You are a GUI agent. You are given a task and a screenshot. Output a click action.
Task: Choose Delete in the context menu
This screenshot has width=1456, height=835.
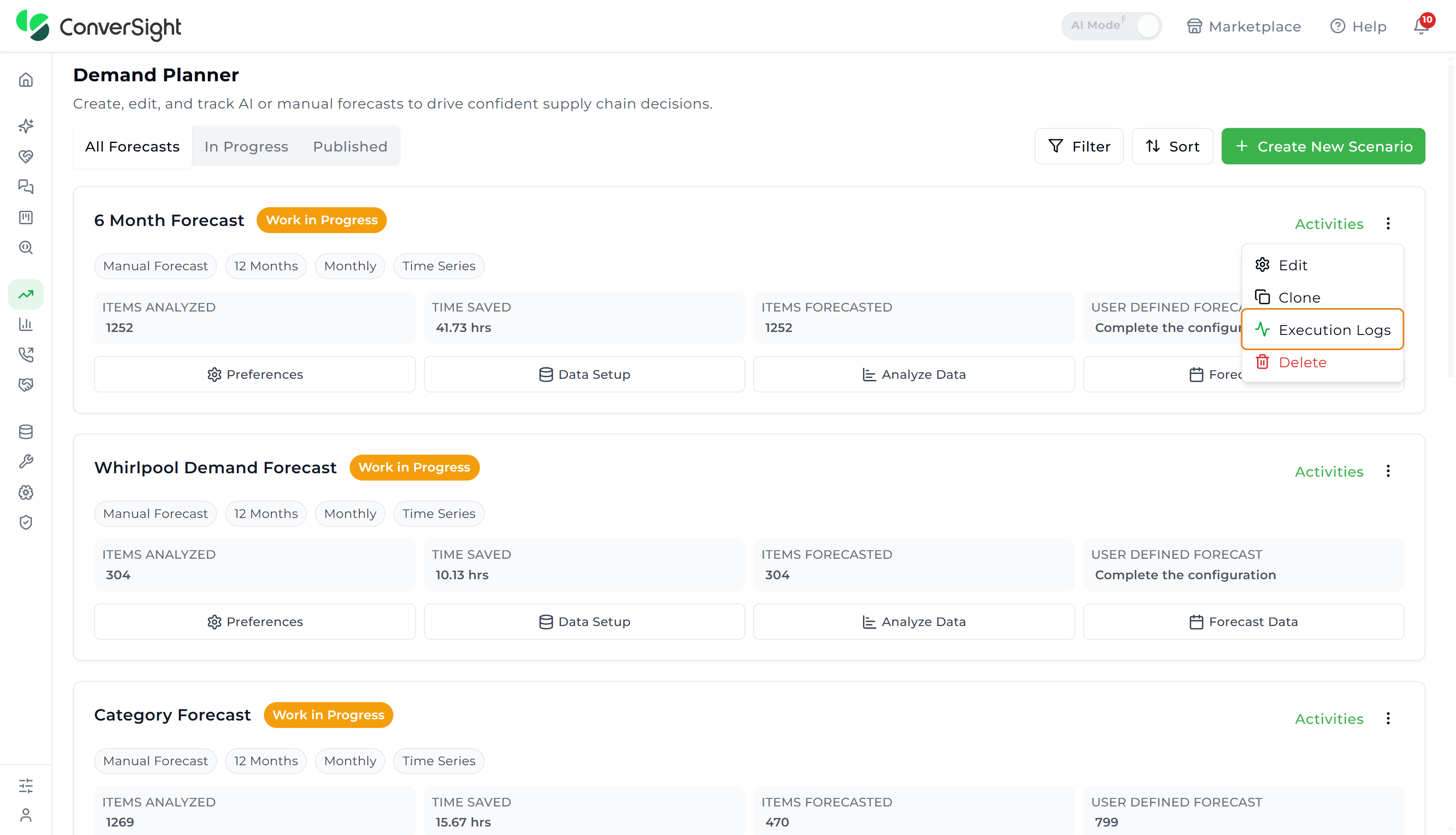click(x=1322, y=363)
